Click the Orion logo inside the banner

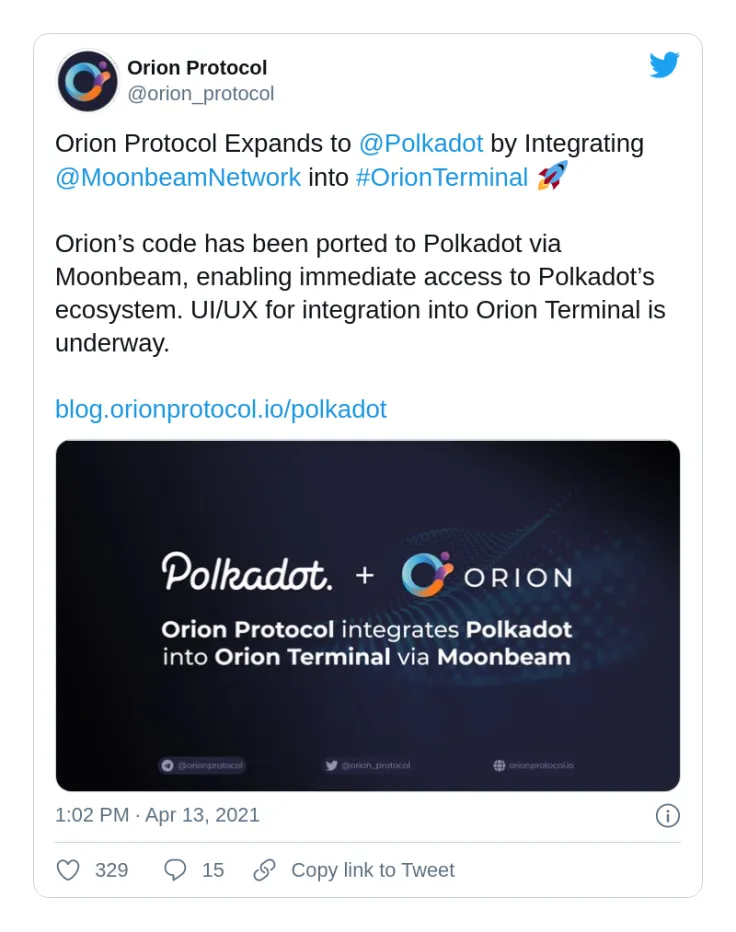point(427,574)
